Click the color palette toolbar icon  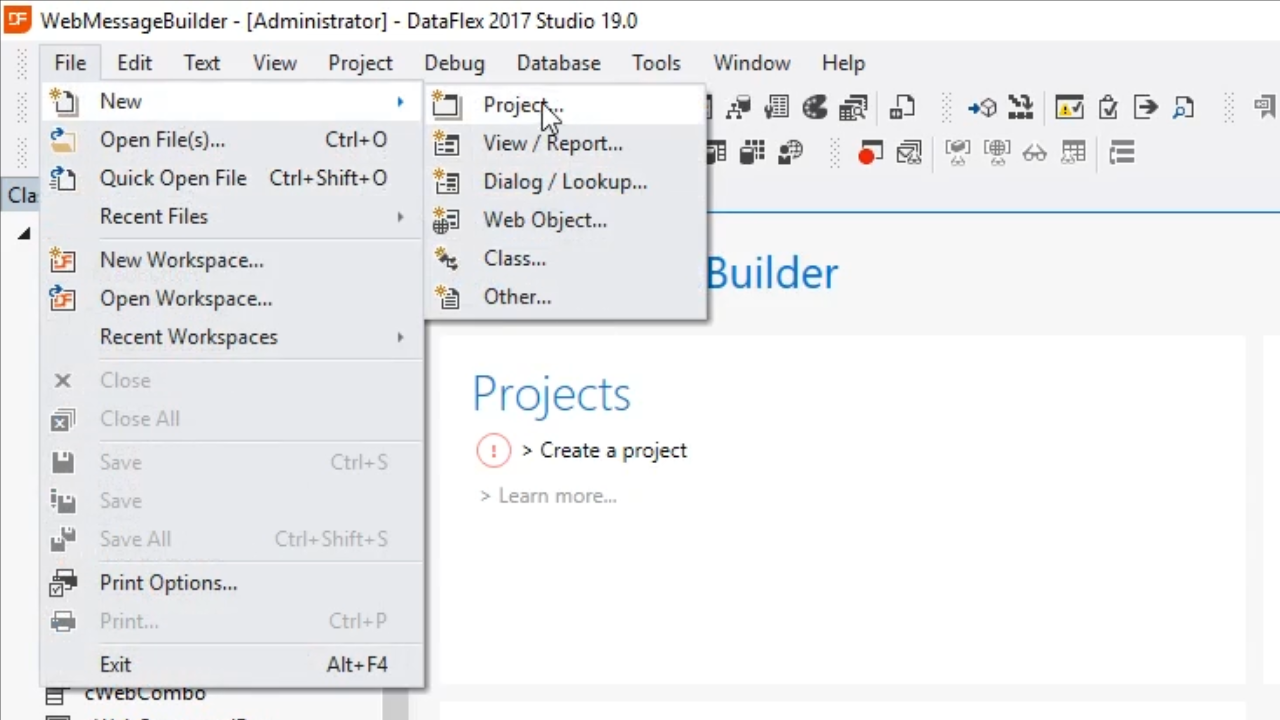click(815, 107)
